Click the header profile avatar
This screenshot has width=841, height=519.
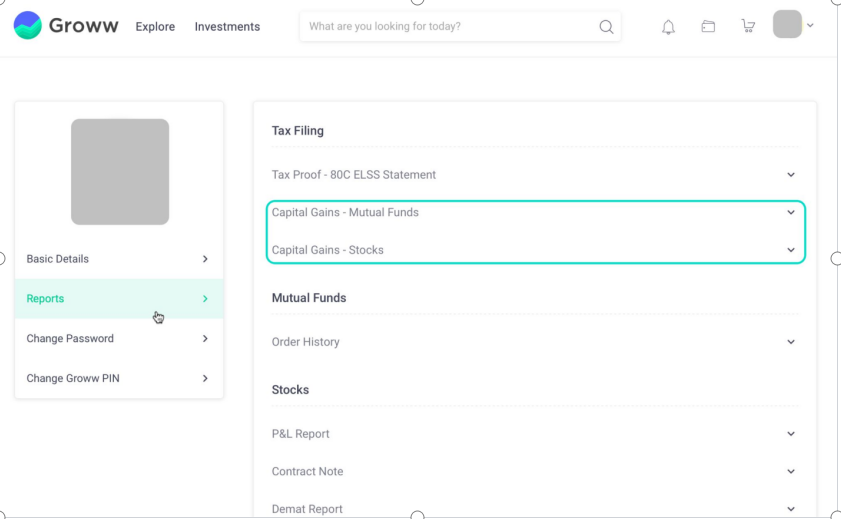[787, 24]
